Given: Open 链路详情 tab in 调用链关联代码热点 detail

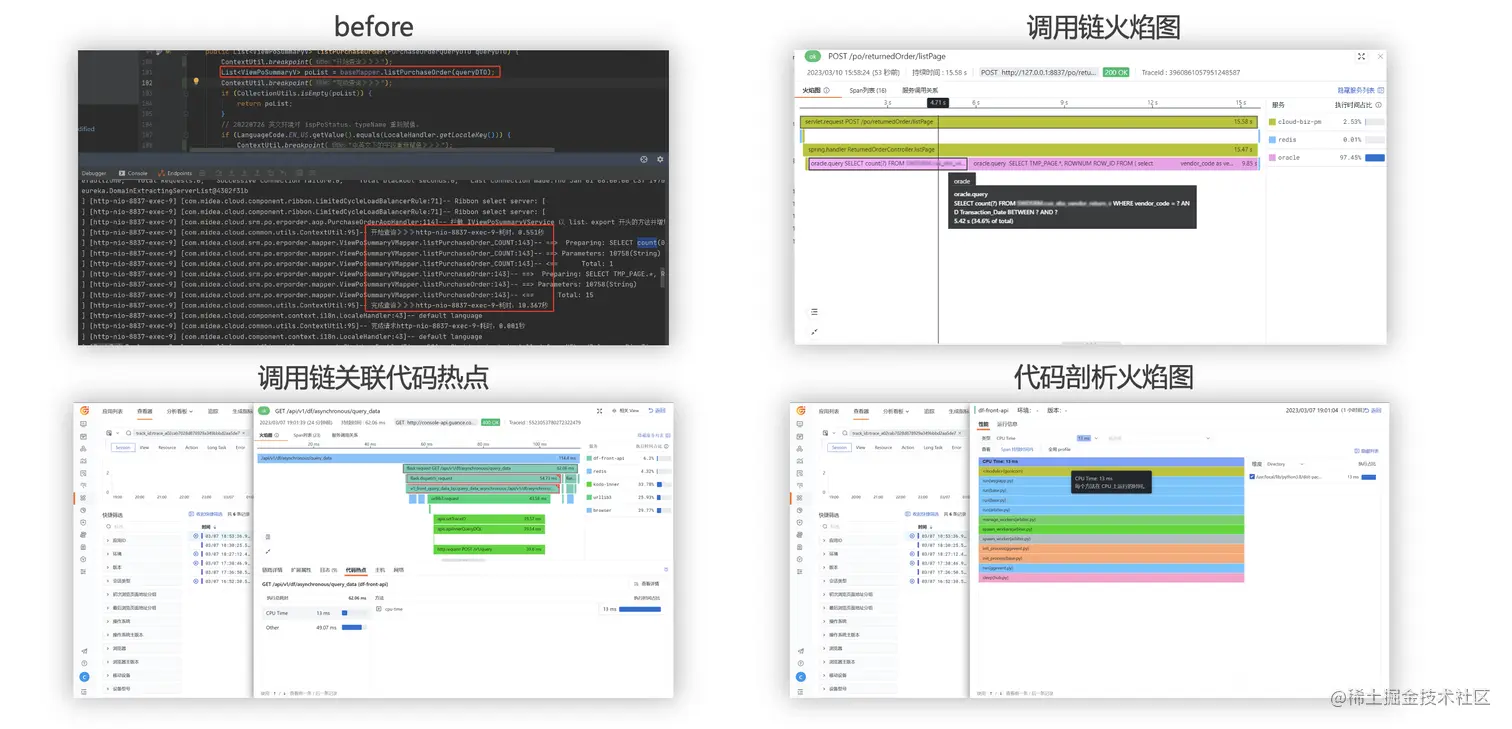Looking at the screenshot, I should click(272, 570).
